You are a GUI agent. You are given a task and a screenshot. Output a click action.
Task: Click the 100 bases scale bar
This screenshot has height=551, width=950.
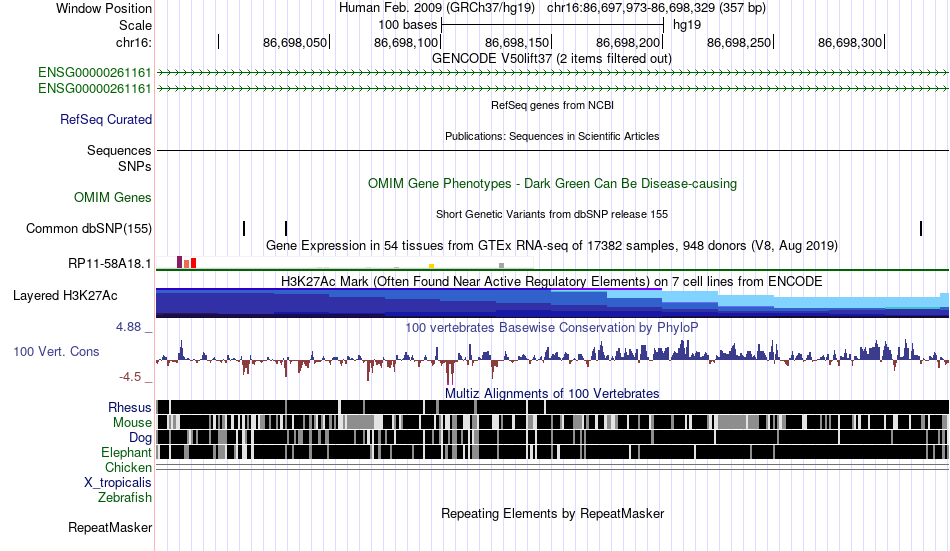553,25
